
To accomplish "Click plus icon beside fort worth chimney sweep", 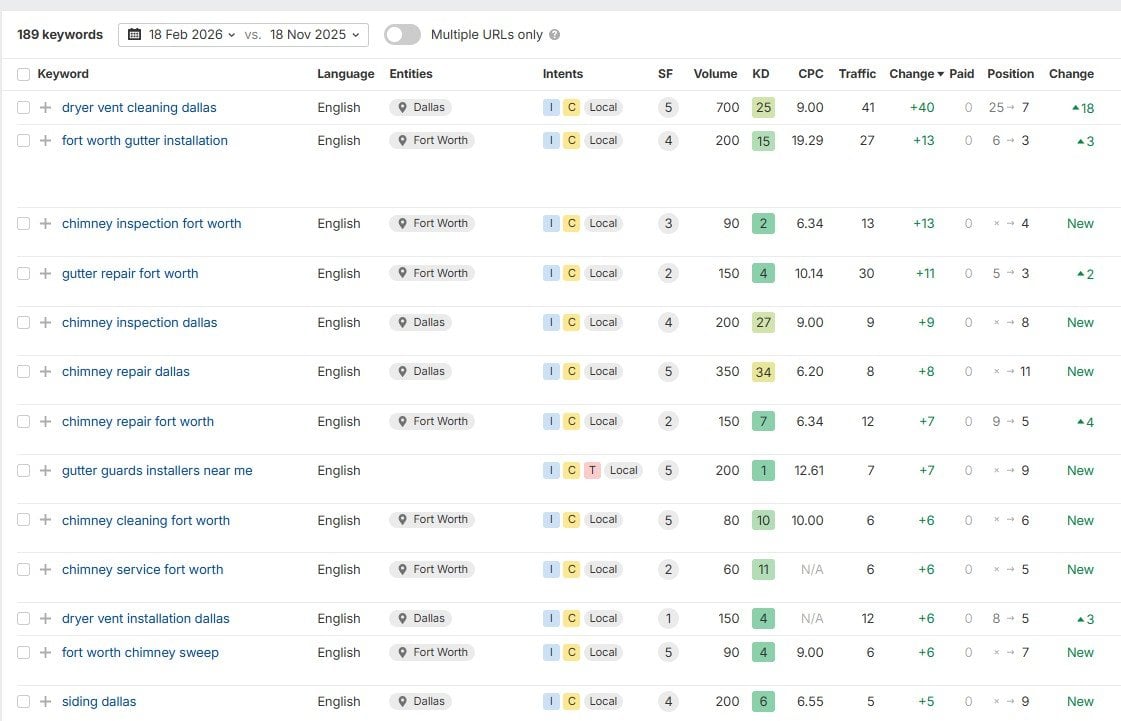I will tap(46, 652).
